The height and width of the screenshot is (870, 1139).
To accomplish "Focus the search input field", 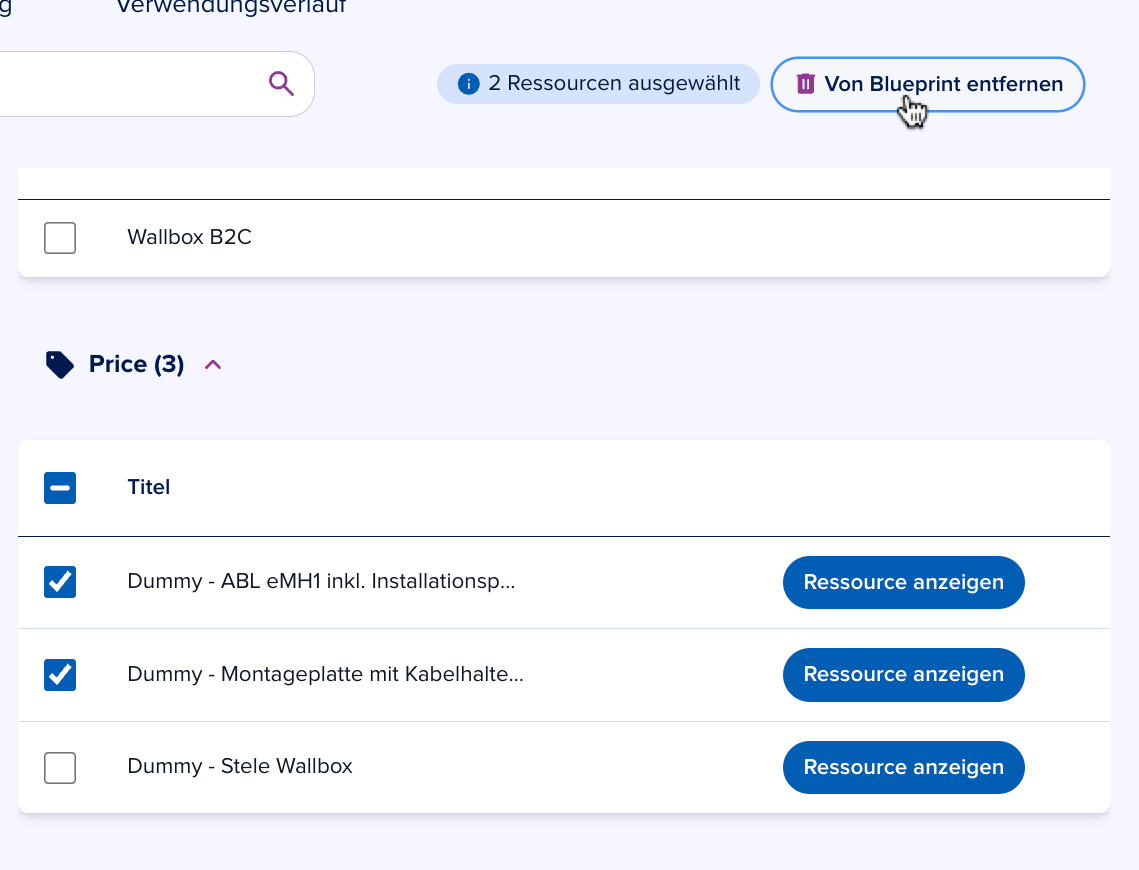I will coord(130,84).
